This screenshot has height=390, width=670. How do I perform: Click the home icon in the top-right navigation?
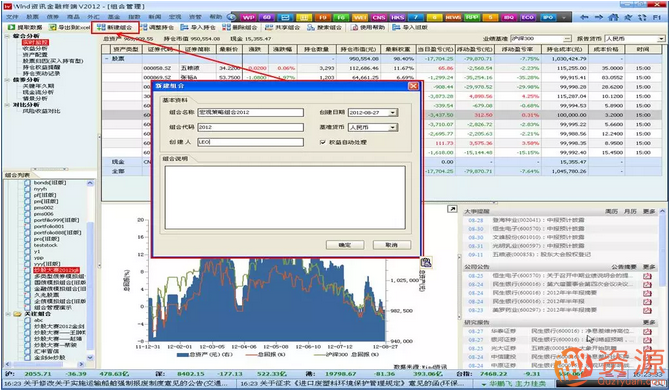(614, 17)
